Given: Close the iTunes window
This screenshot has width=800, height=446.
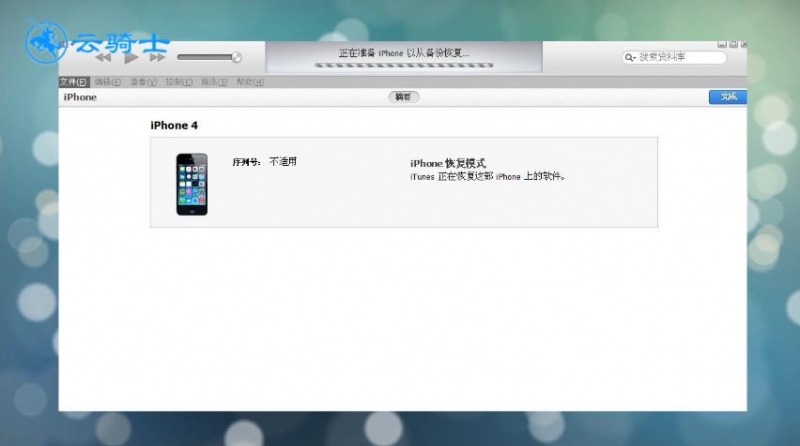Looking at the screenshot, I should point(743,44).
